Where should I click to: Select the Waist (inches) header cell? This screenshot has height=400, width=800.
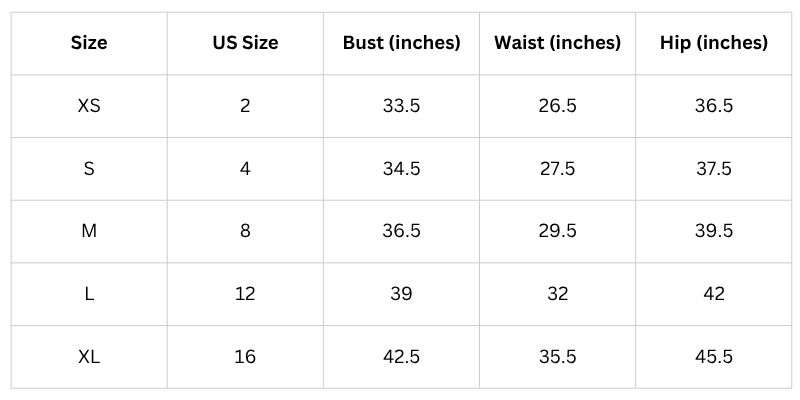pos(557,43)
